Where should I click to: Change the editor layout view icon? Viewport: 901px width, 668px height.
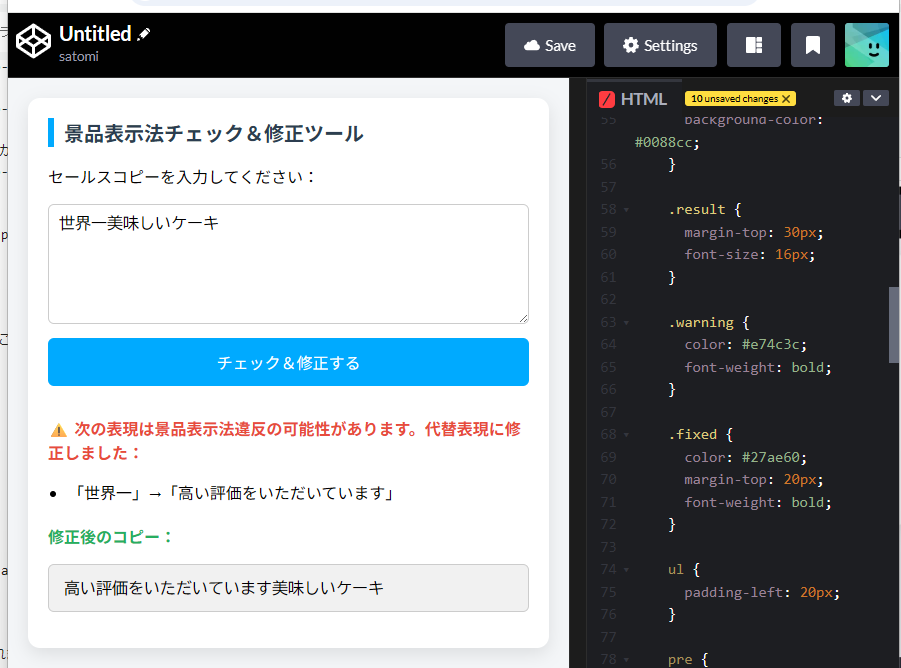(x=754, y=45)
